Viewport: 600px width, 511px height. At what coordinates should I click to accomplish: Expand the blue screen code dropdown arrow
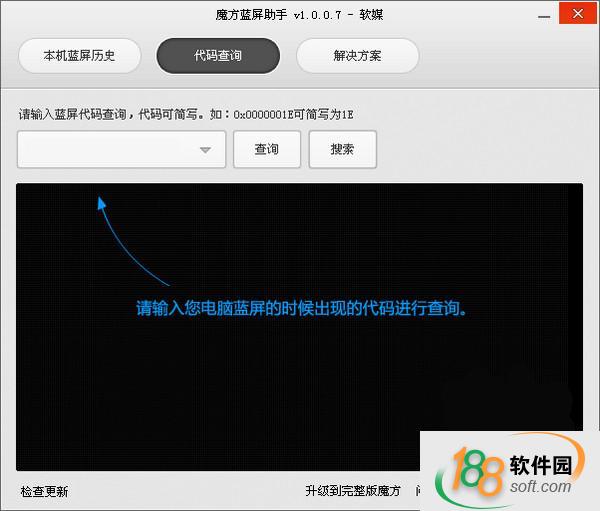point(205,150)
